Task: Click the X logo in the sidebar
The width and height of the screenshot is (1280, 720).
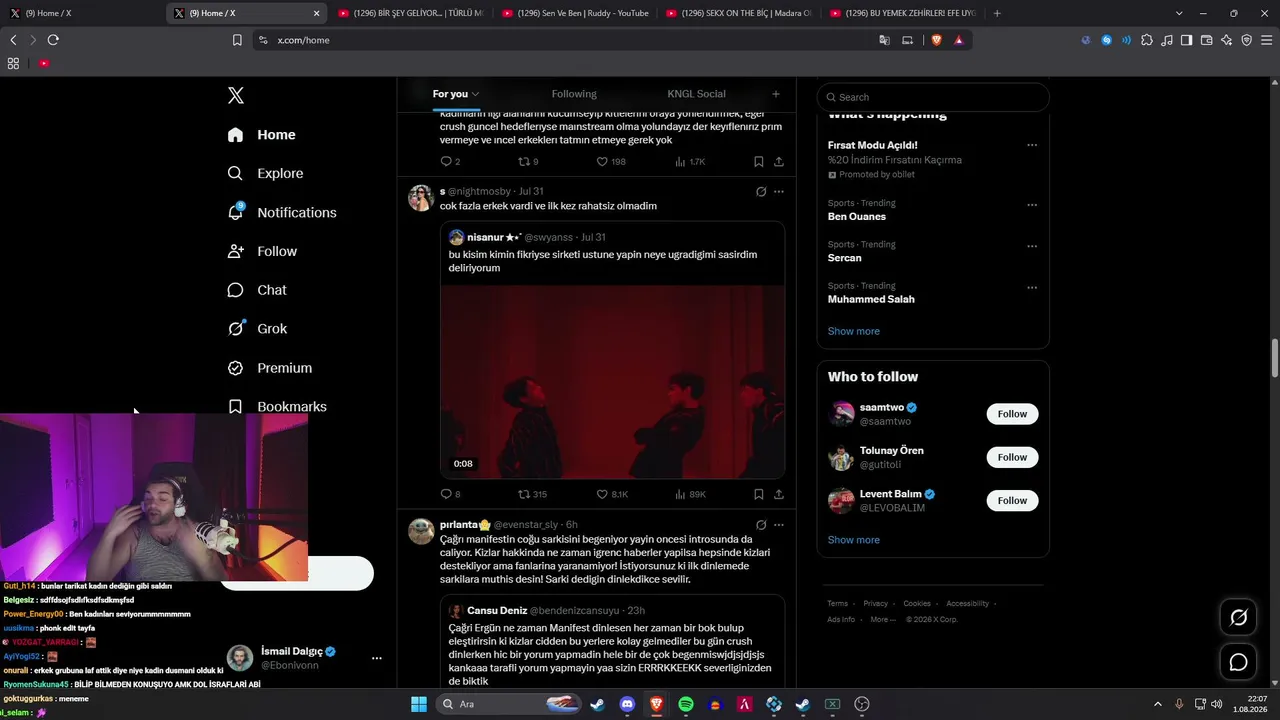Action: tap(236, 96)
